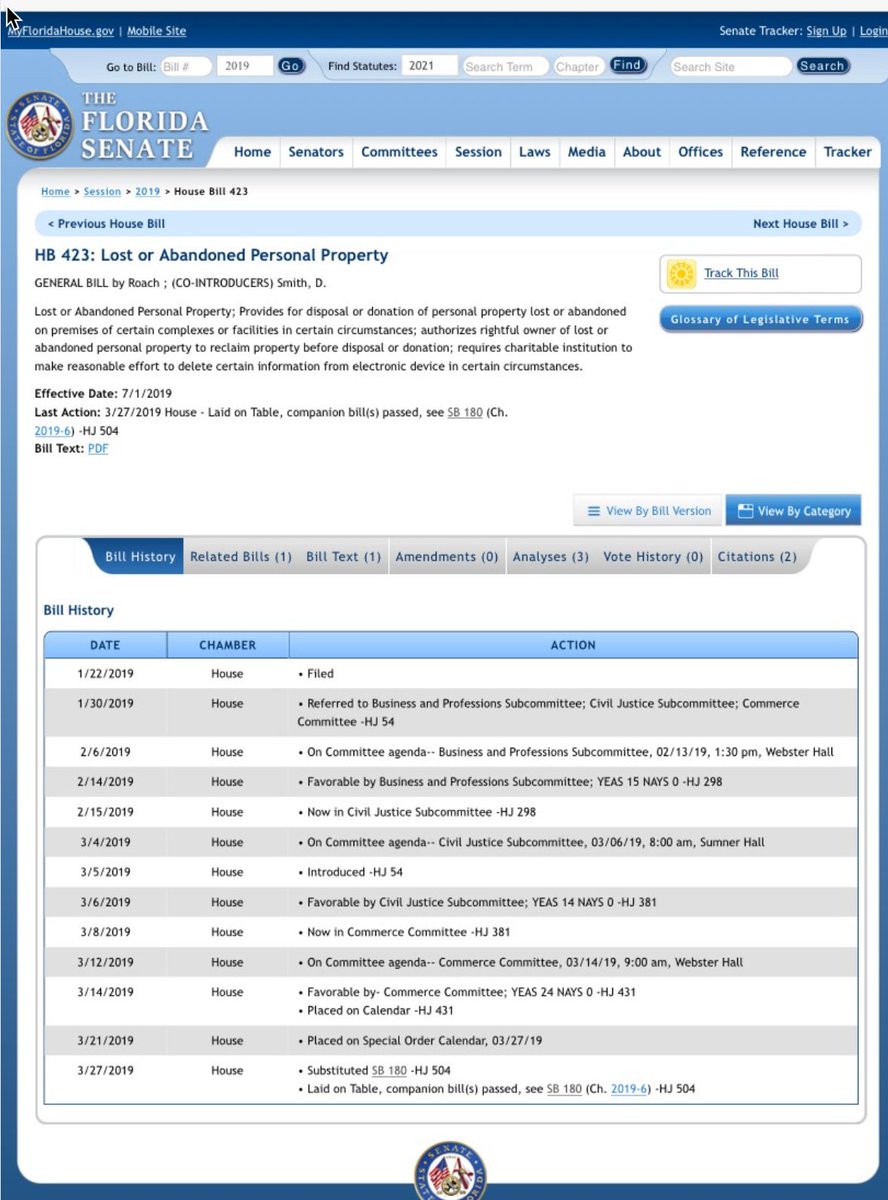Image resolution: width=888 pixels, height=1200 pixels.
Task: Open the Bill Text PDF link
Action: 98,449
